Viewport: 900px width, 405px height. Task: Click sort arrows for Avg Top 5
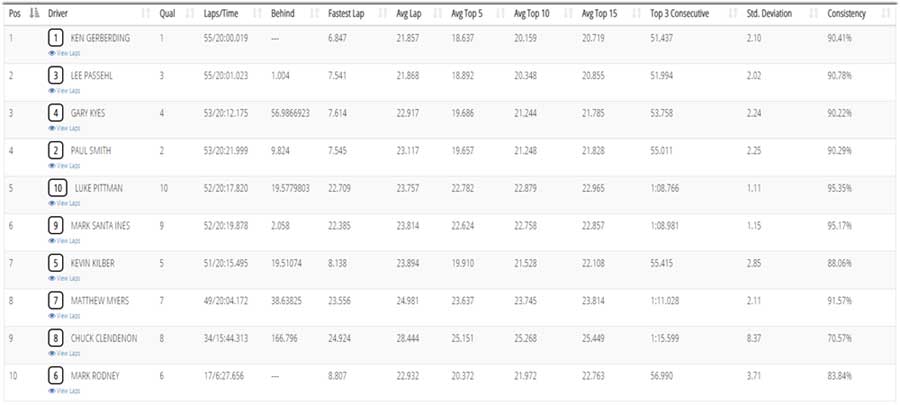[x=500, y=14]
